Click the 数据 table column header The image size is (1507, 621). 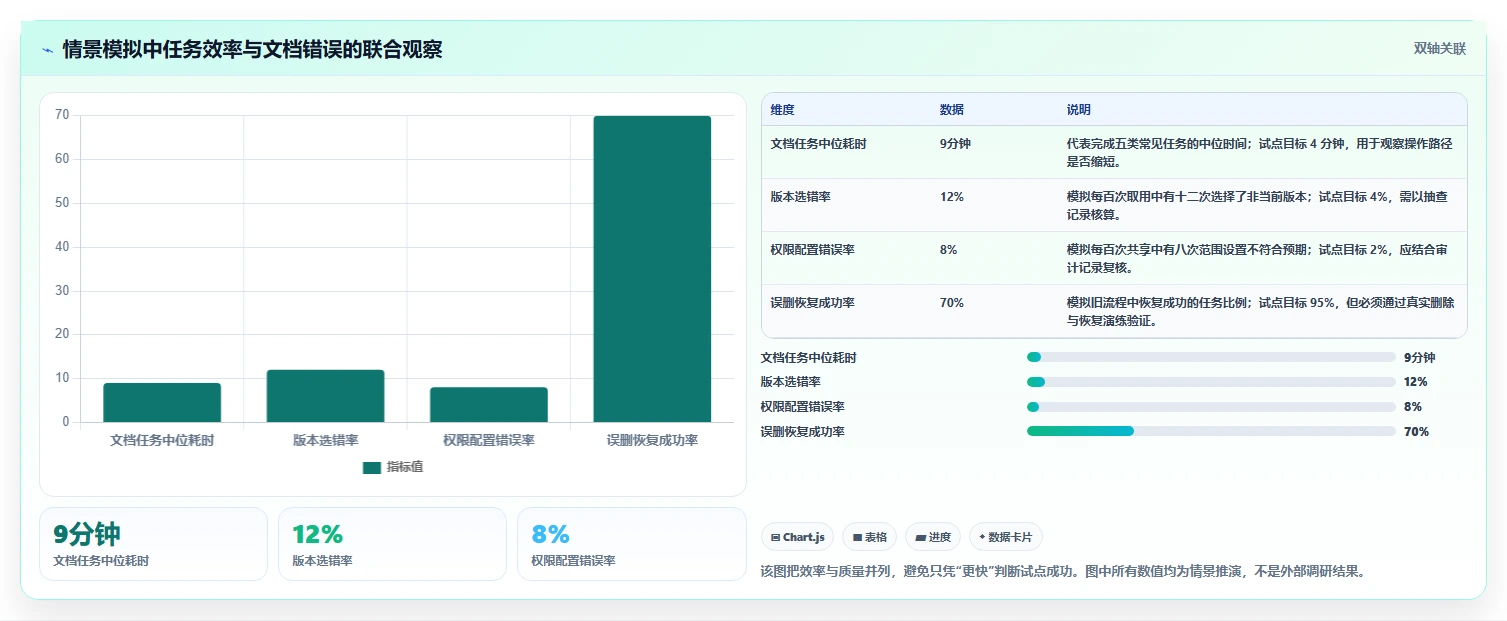coord(952,110)
